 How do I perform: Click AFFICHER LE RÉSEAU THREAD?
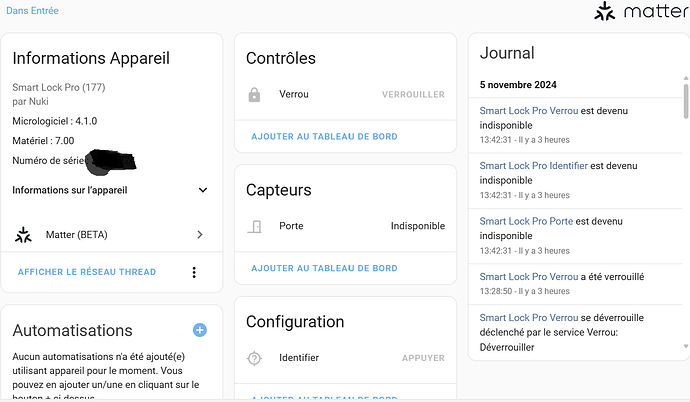87,272
